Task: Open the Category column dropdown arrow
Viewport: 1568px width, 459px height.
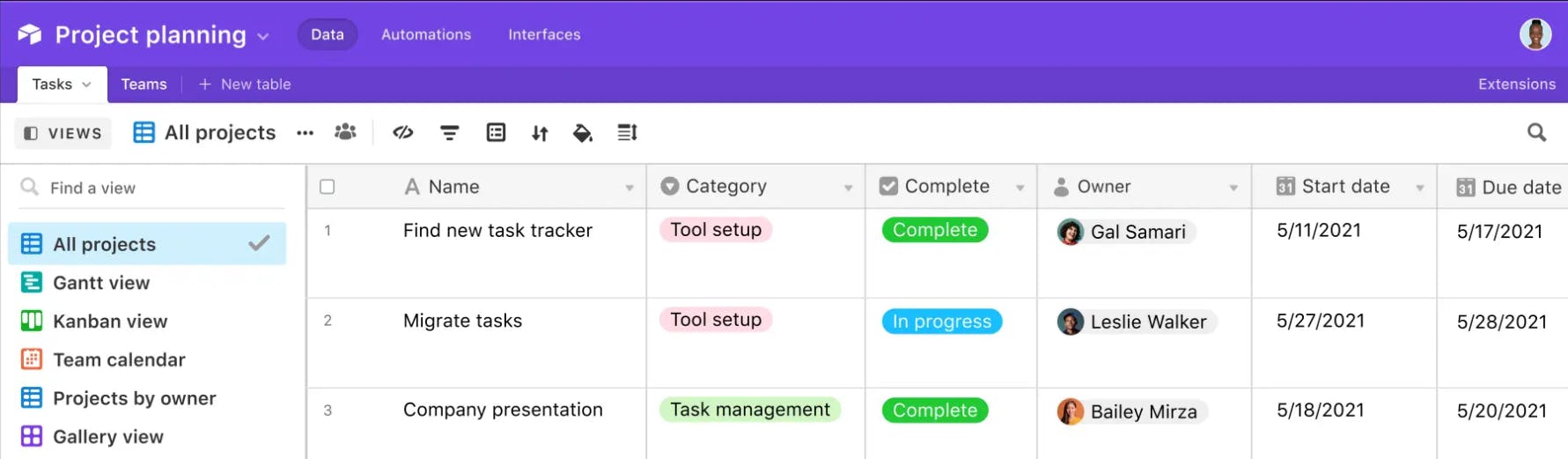Action: (849, 188)
